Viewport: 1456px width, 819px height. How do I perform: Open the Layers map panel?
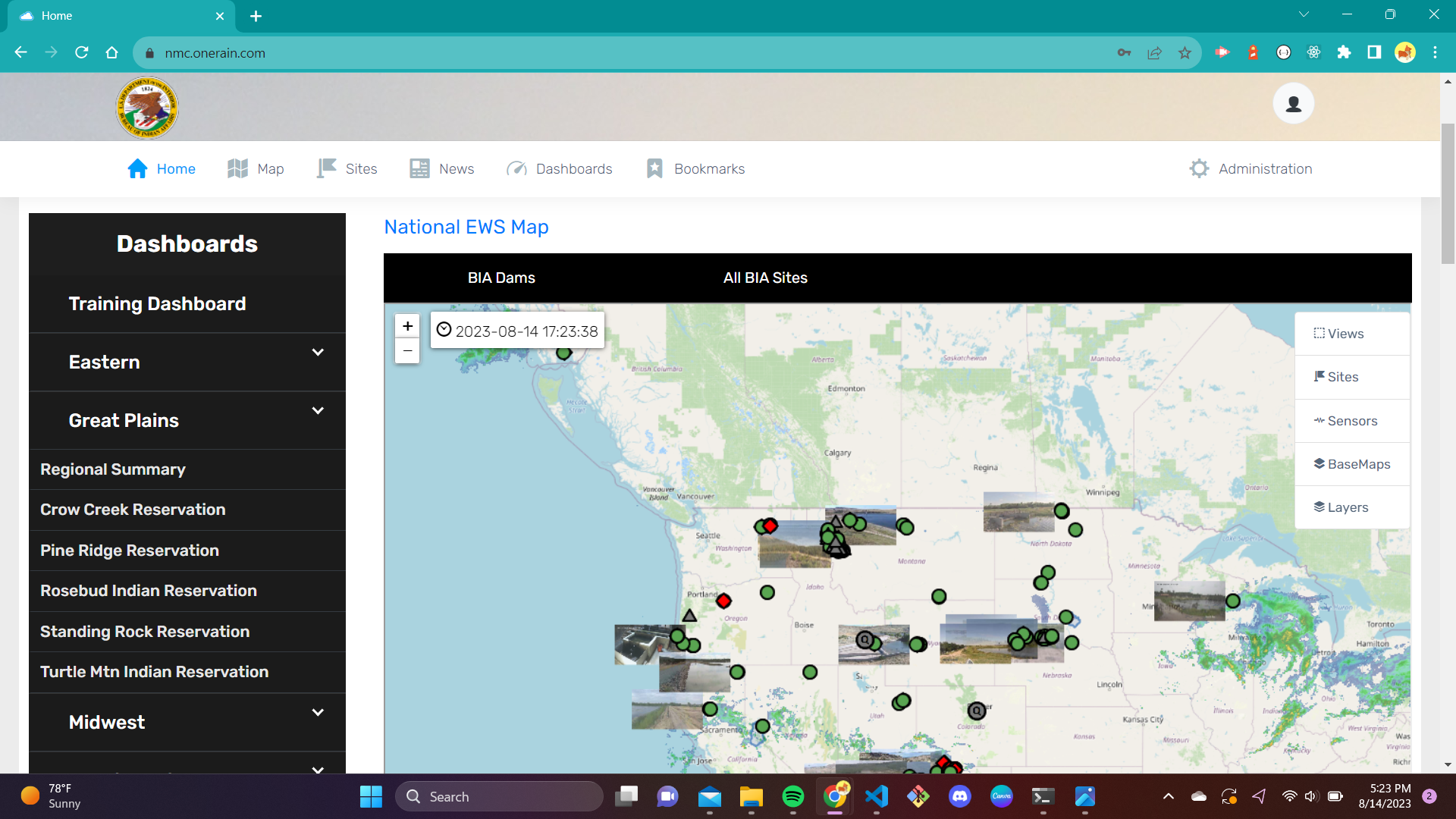coord(1341,507)
